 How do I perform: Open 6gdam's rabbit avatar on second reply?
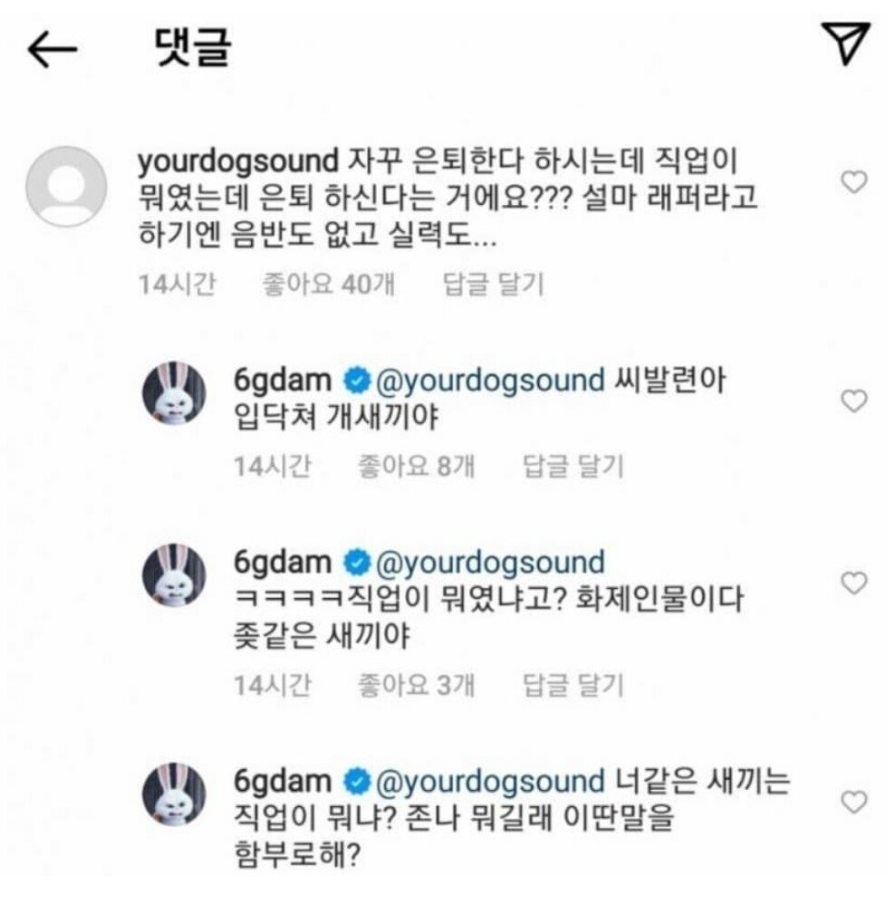coord(174,575)
